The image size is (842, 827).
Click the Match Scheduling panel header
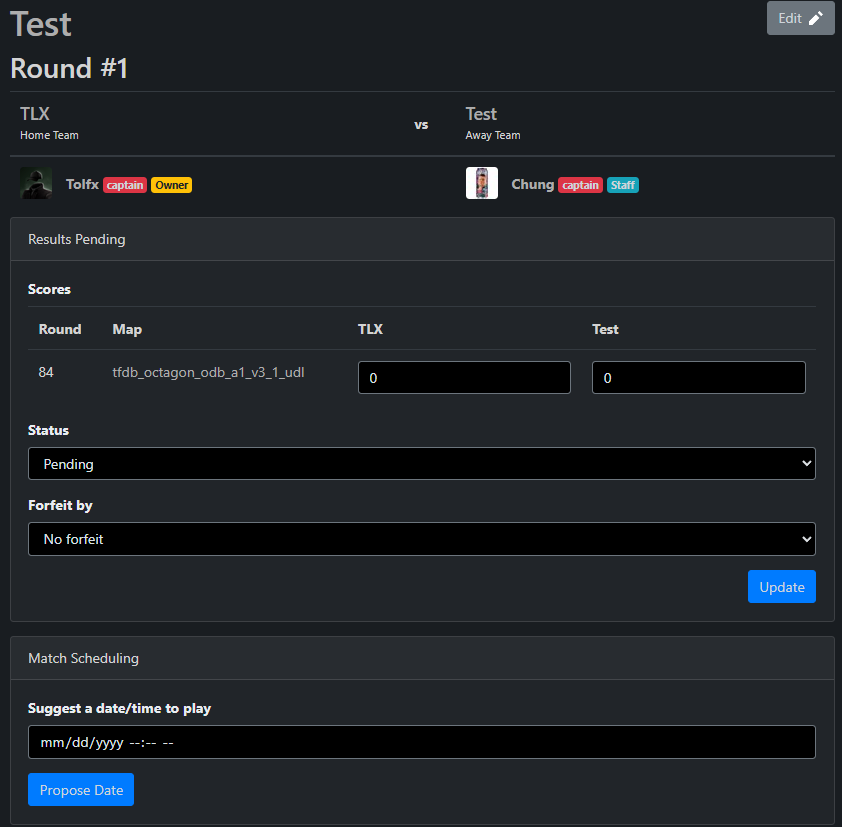pyautogui.click(x=421, y=658)
